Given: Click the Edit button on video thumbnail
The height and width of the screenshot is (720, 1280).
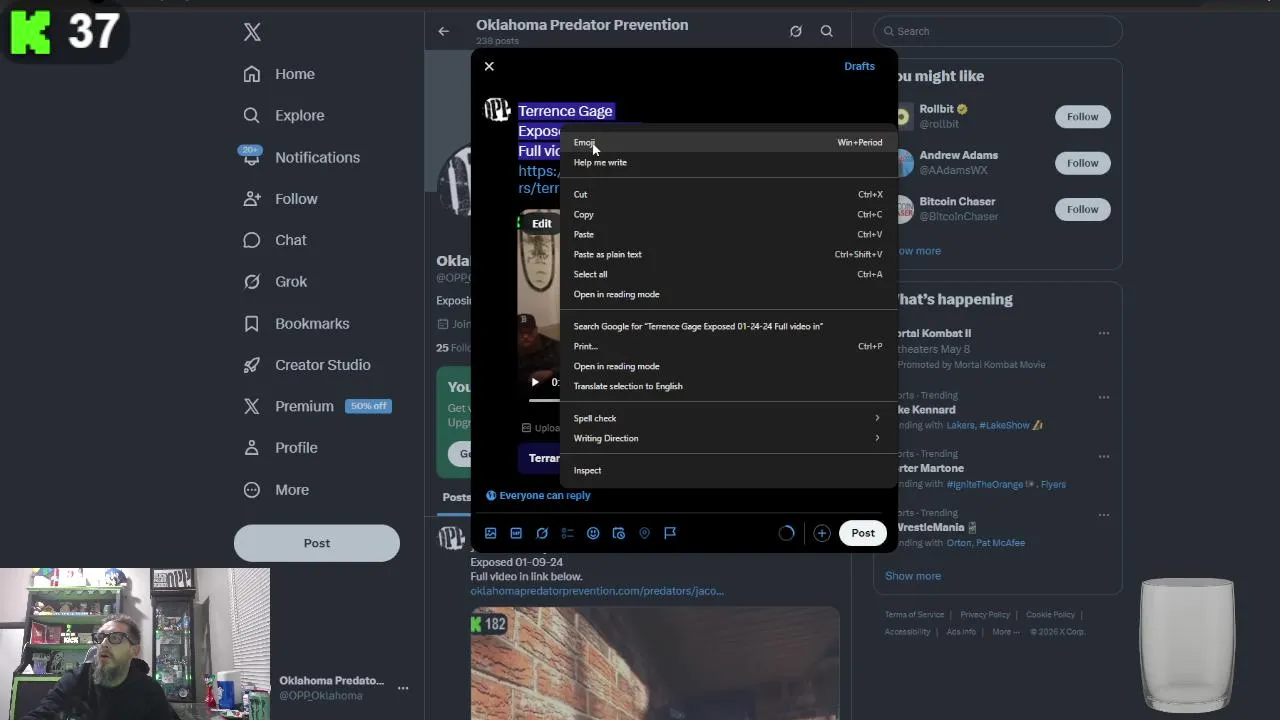Looking at the screenshot, I should (541, 224).
